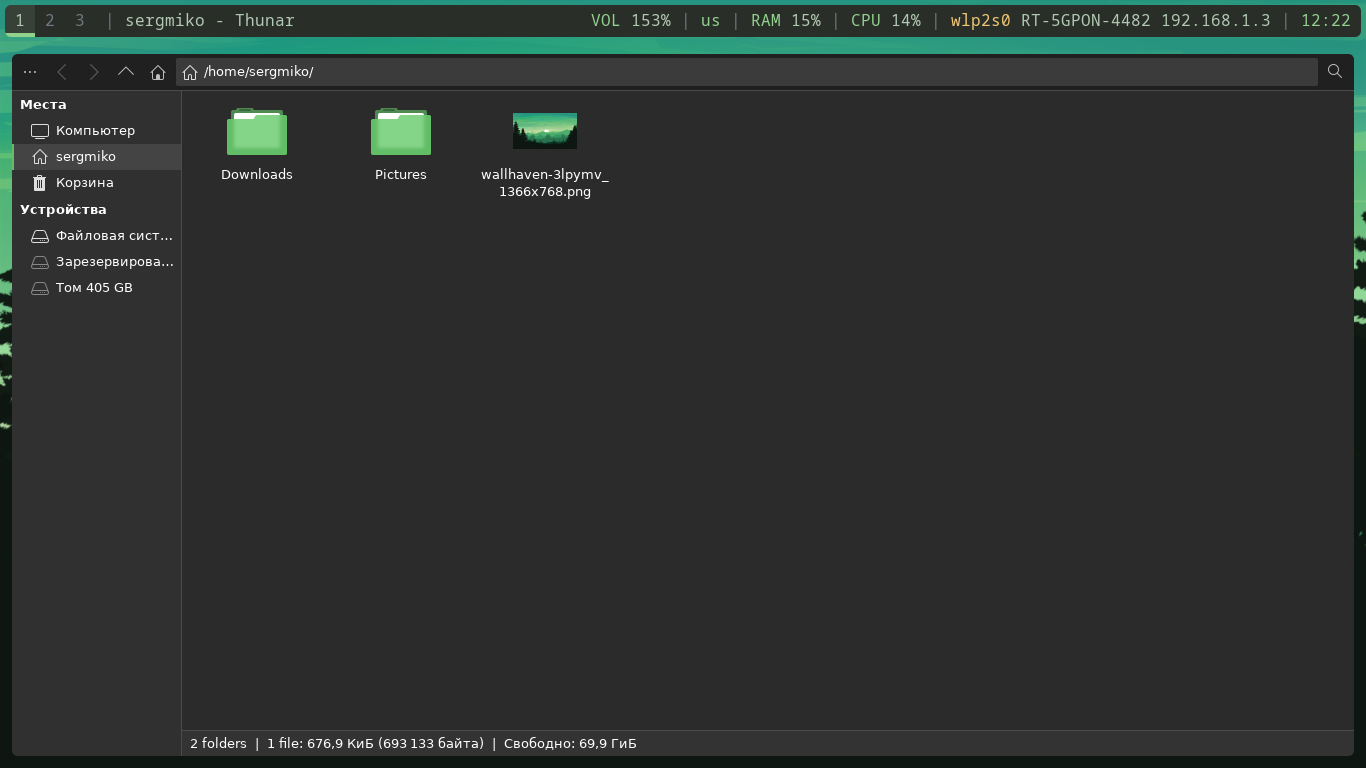Click the VOL 153% indicator

pyautogui.click(x=630, y=20)
